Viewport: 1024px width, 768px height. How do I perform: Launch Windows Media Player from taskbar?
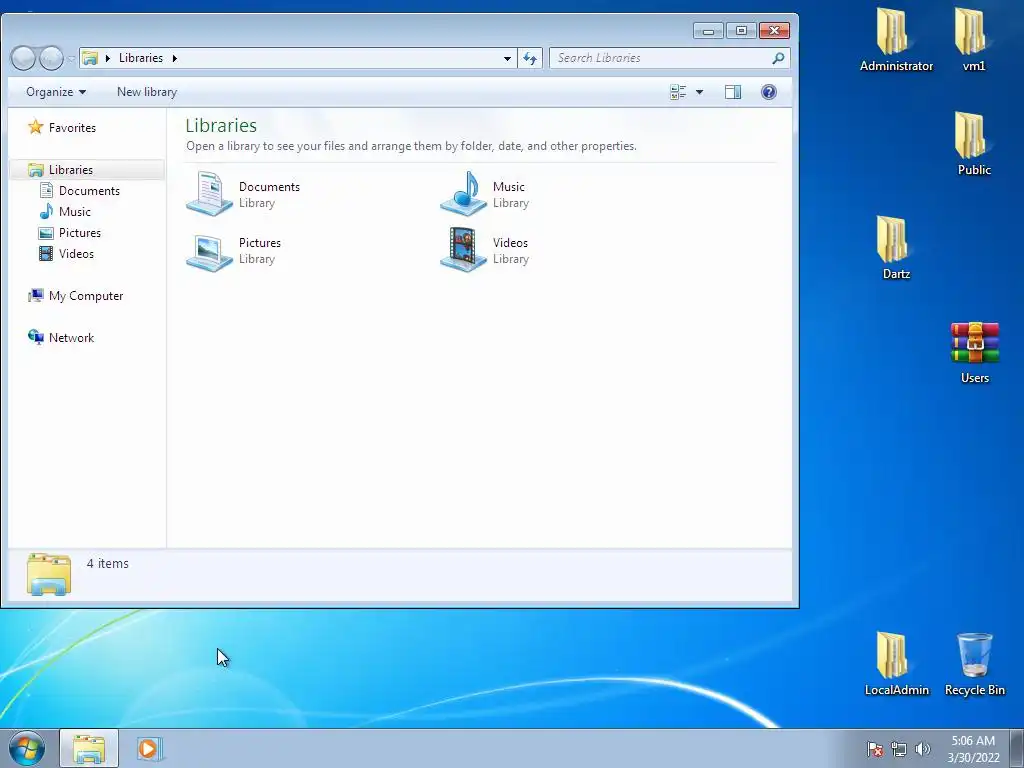tap(148, 748)
